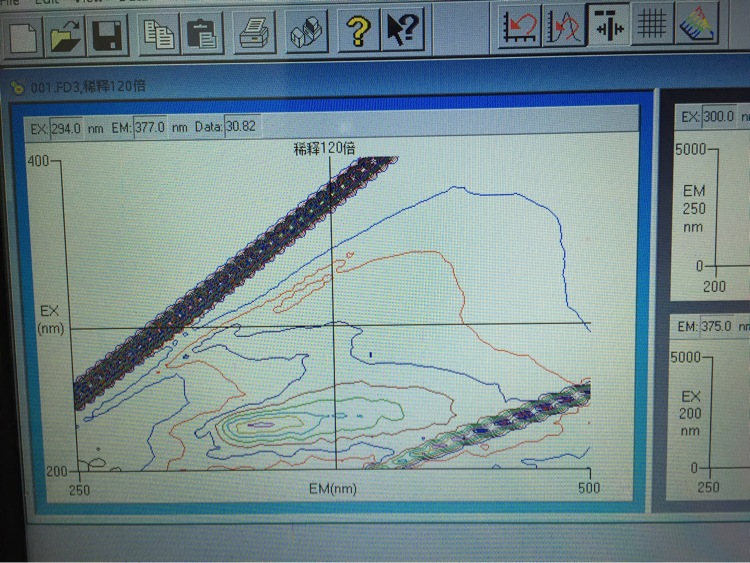Click the EM value field 377.0
Viewport: 750px width, 563px height.
[x=150, y=128]
